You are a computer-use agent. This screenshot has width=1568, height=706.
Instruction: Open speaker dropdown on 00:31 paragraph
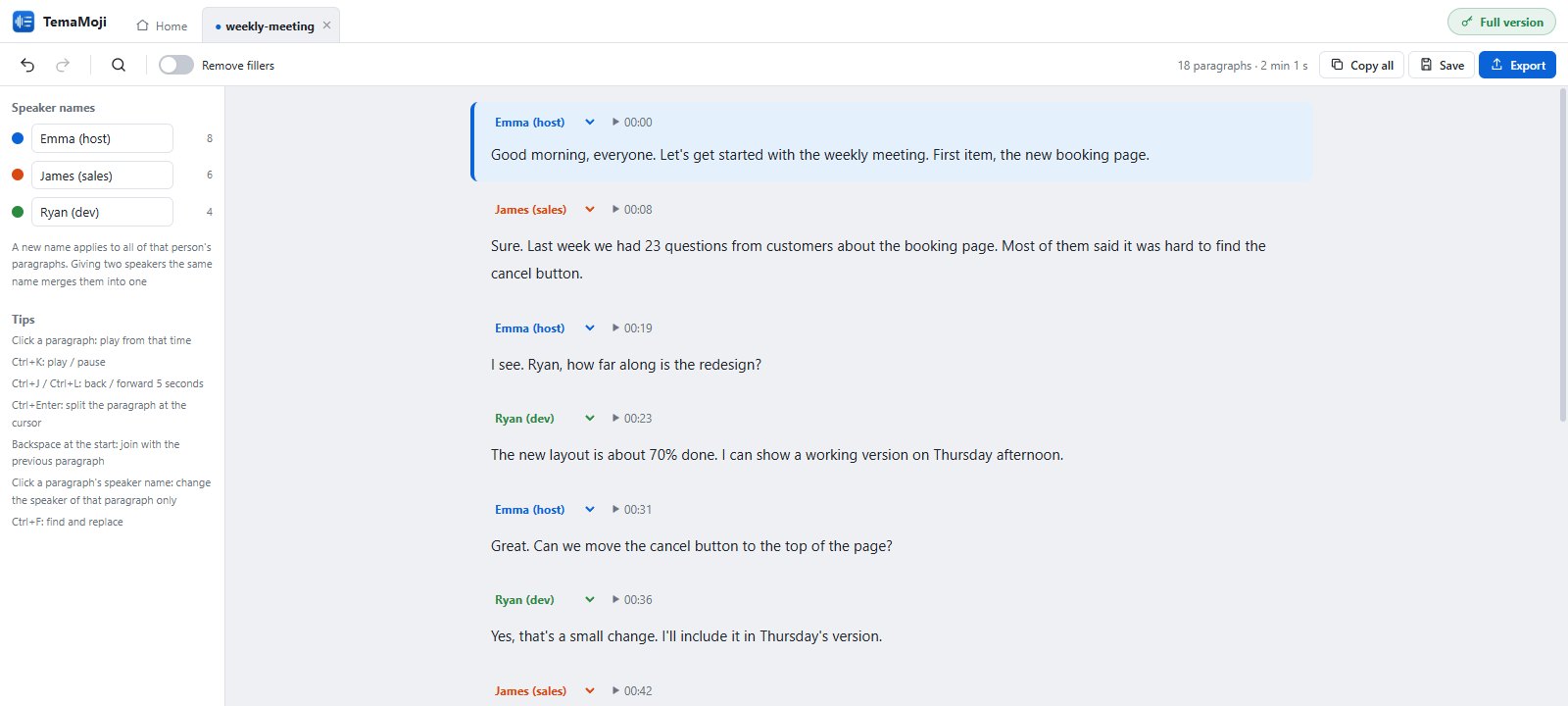click(590, 510)
